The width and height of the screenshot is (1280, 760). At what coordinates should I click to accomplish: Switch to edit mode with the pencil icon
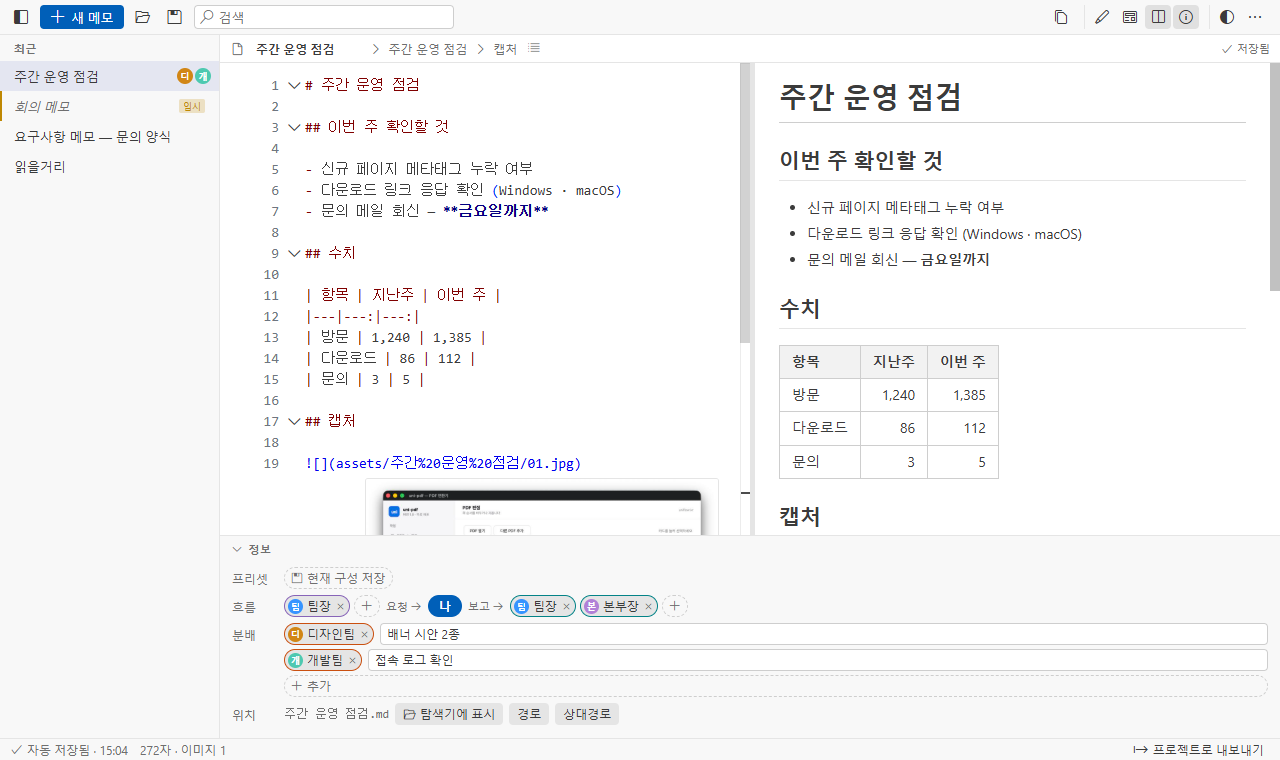coord(1102,17)
